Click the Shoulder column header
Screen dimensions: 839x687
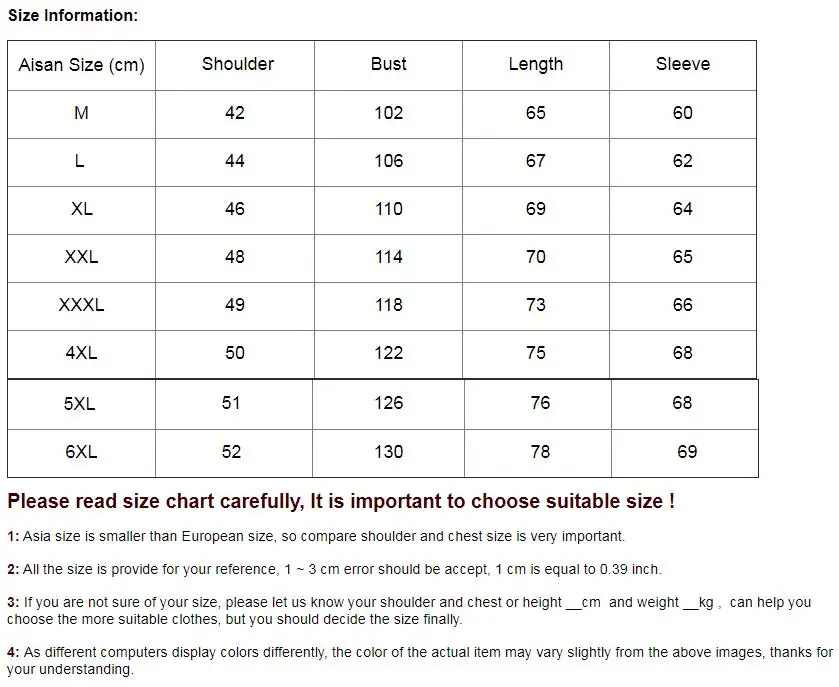(x=237, y=64)
